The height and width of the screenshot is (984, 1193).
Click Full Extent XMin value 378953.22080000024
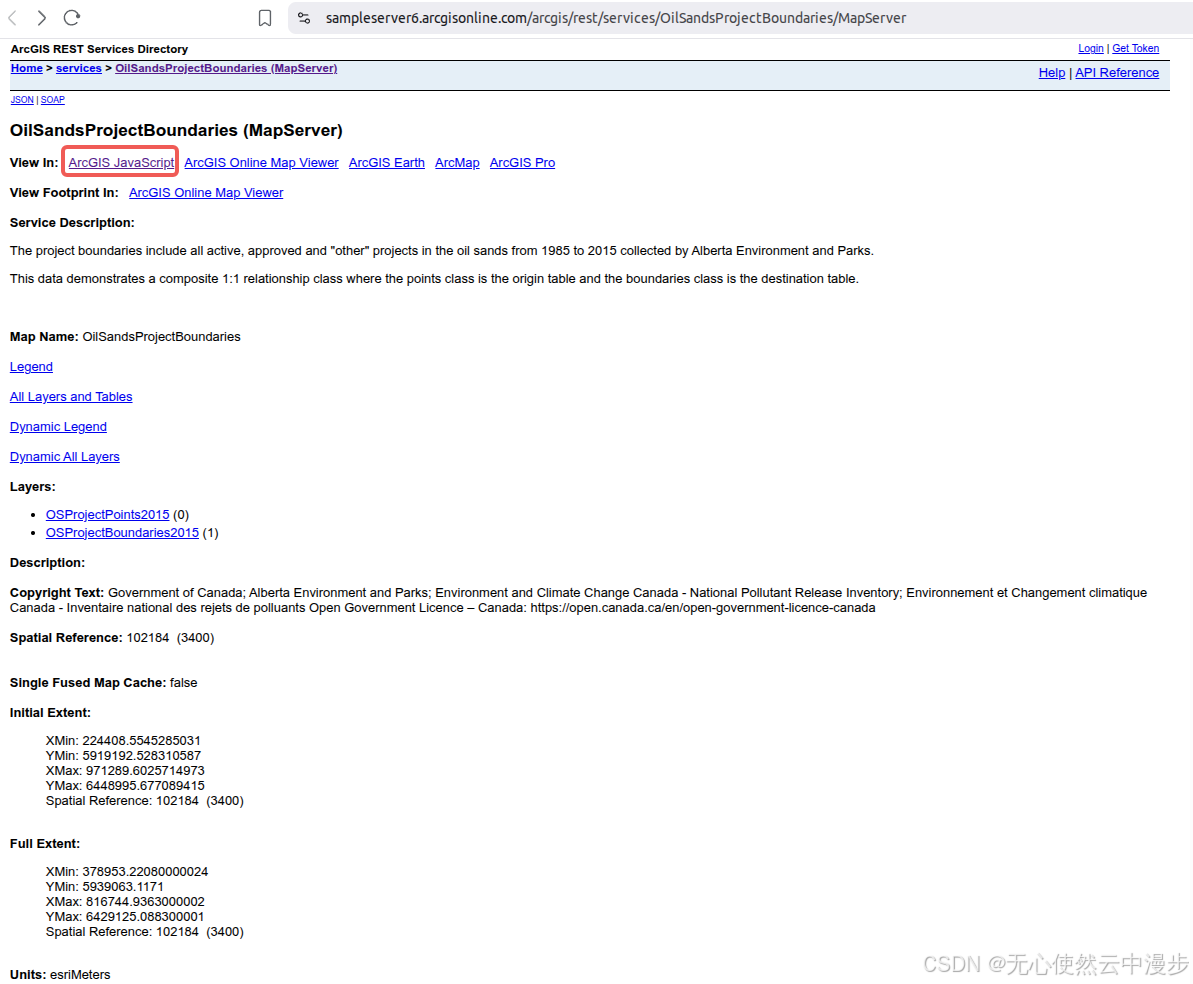coord(145,872)
